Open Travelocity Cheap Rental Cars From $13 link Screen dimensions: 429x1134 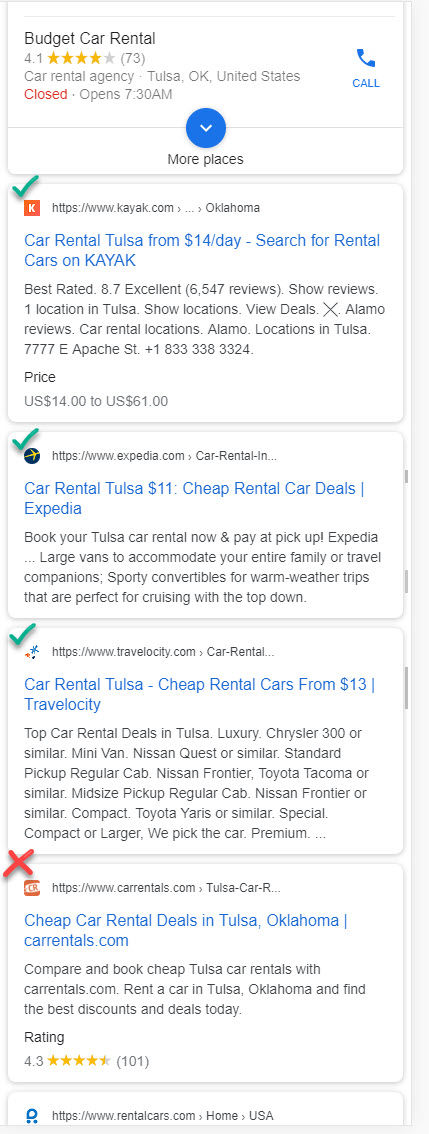(200, 694)
